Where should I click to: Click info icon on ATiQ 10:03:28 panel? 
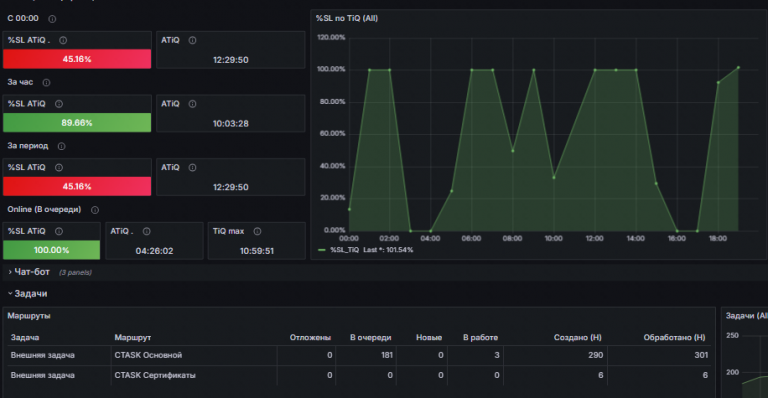point(192,104)
